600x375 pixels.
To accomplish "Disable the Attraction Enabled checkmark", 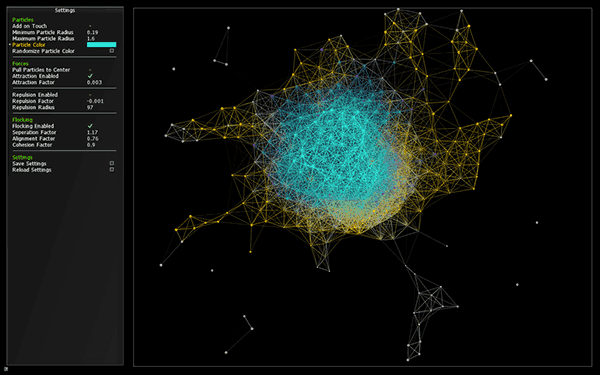I will (x=90, y=76).
